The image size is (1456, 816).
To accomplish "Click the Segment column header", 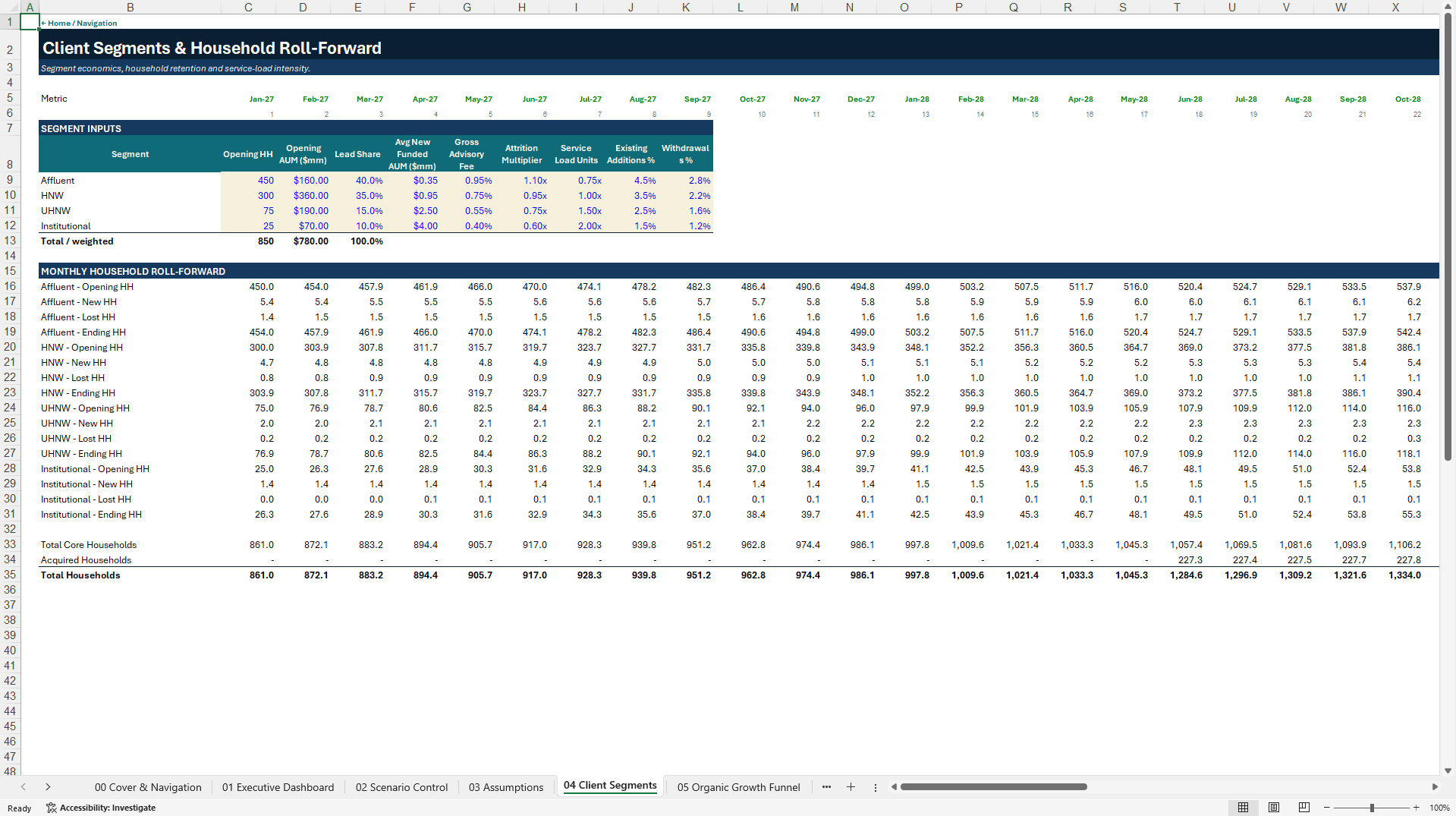I will [130, 153].
